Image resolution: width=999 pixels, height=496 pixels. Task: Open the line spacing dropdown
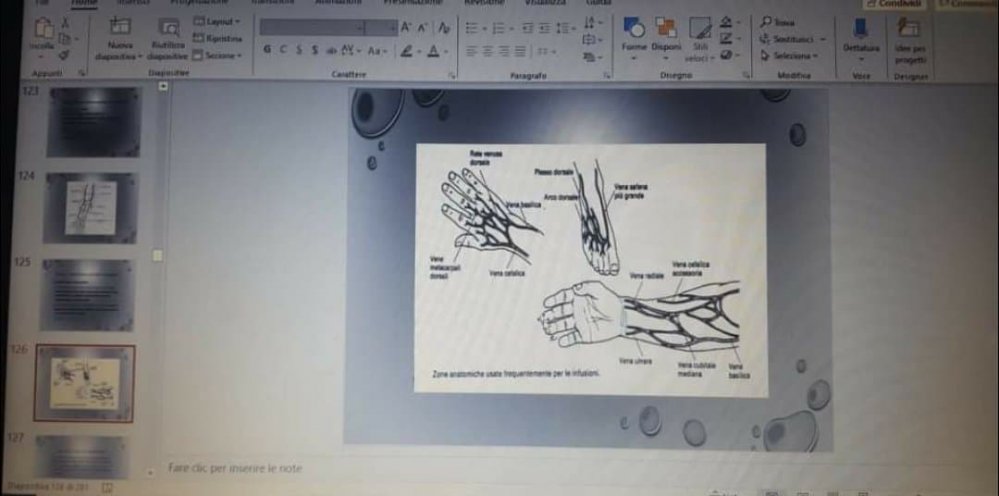pos(566,29)
